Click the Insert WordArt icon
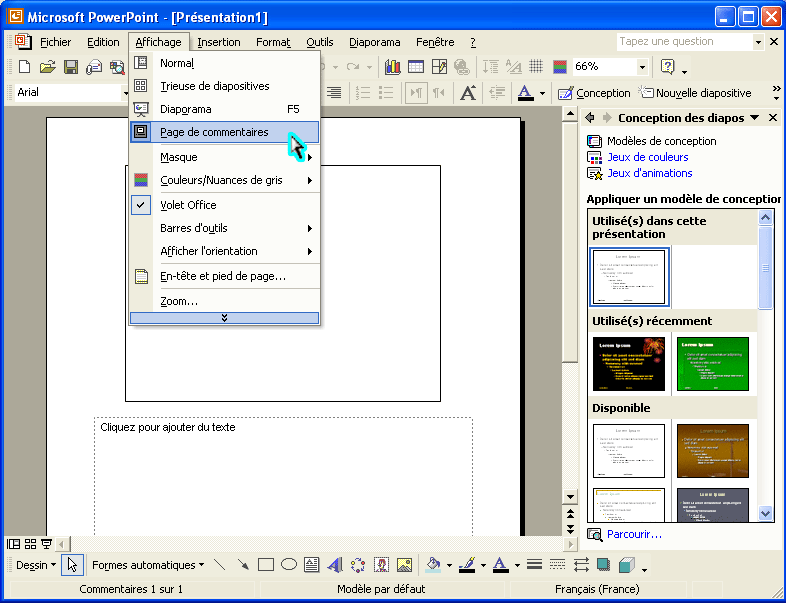 click(335, 565)
